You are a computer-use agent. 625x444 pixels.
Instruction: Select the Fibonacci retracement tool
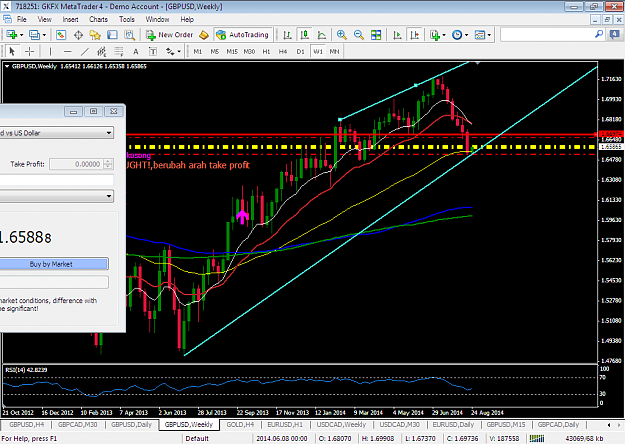click(x=119, y=51)
